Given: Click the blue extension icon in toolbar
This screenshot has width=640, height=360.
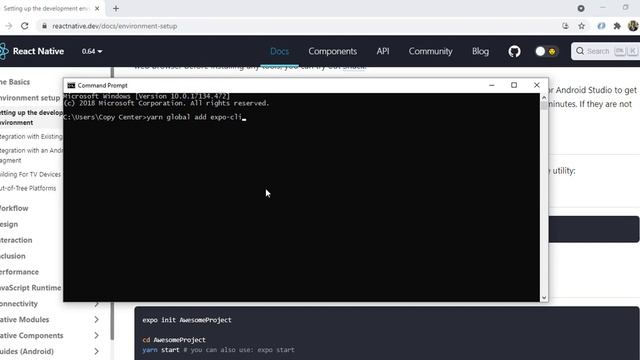Looking at the screenshot, I should [x=601, y=26].
